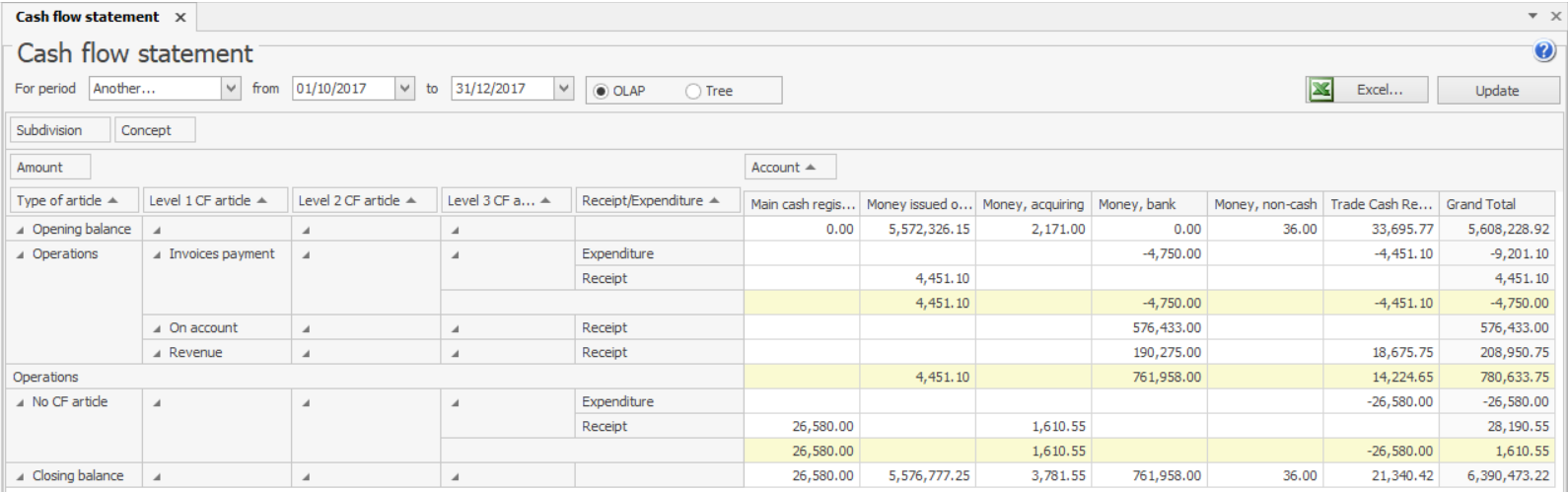Close the Cash flow statement tab

click(180, 18)
